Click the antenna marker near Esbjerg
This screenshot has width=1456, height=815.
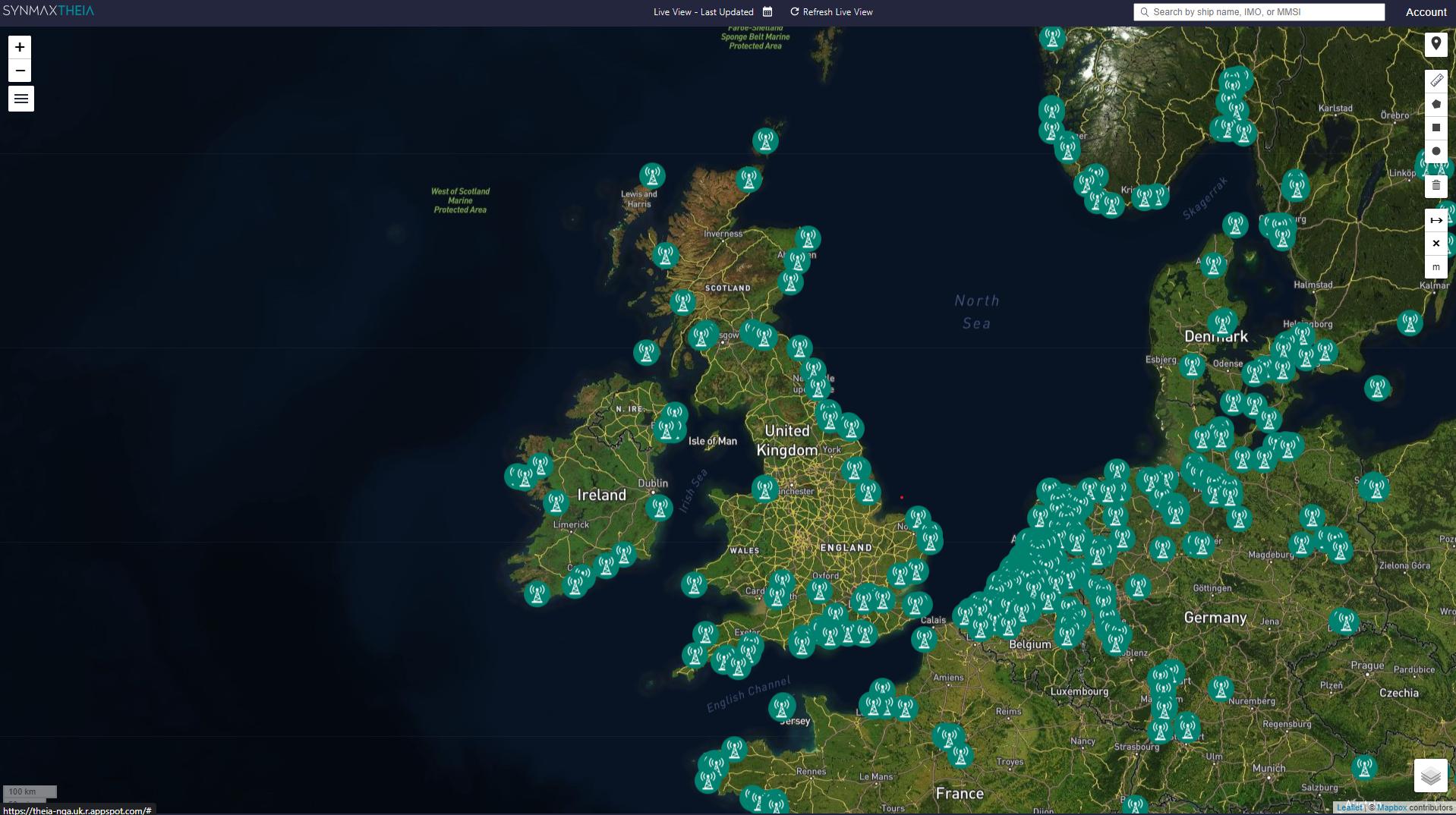(1192, 367)
